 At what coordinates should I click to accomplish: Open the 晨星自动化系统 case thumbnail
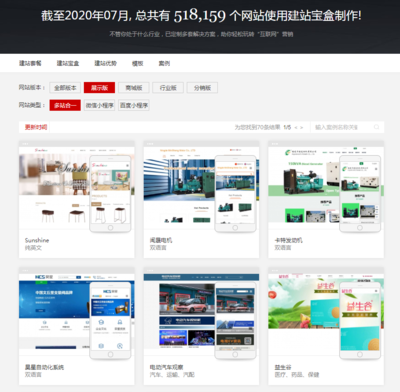click(x=77, y=314)
